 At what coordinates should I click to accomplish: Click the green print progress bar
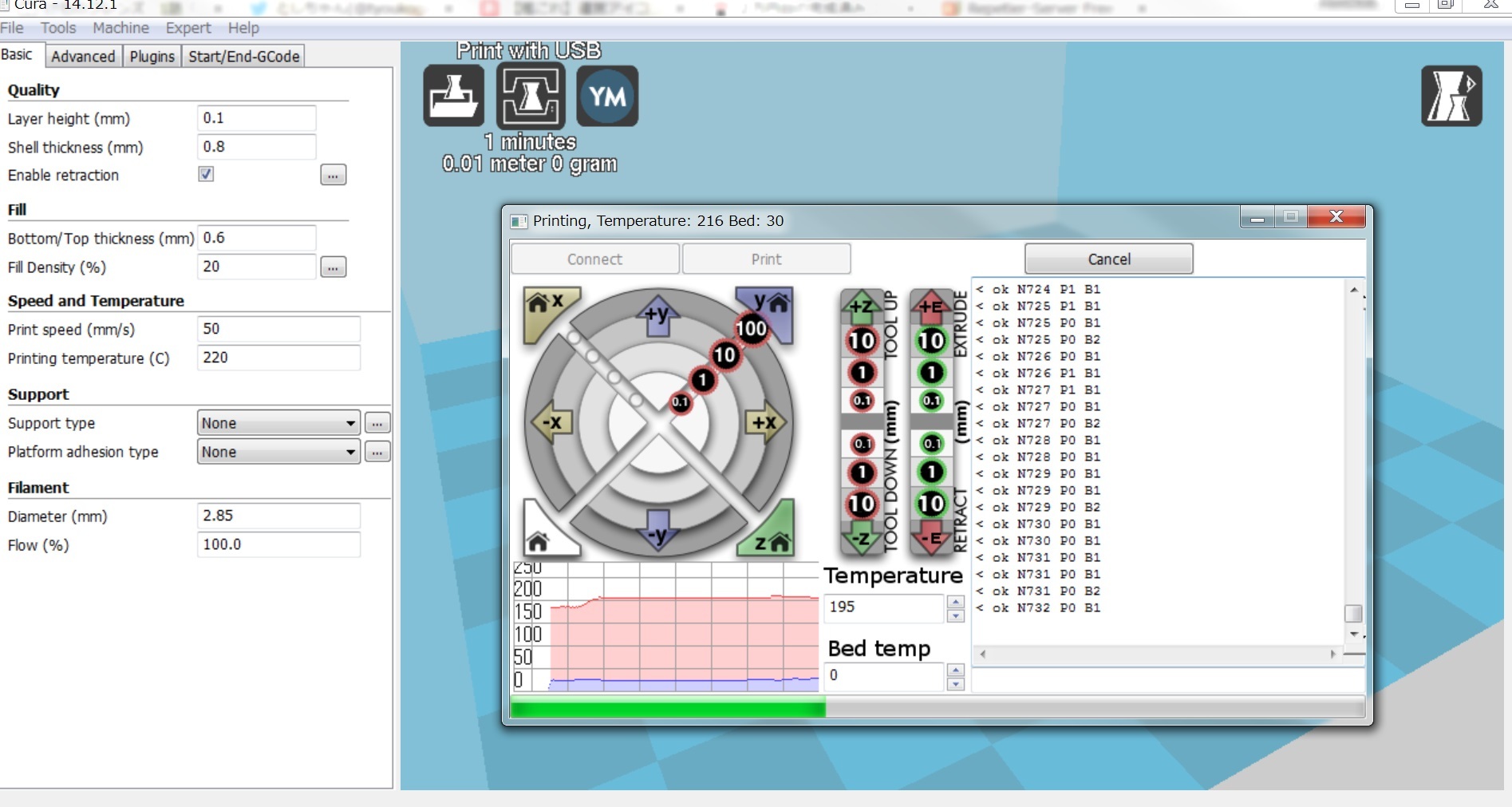[x=667, y=707]
